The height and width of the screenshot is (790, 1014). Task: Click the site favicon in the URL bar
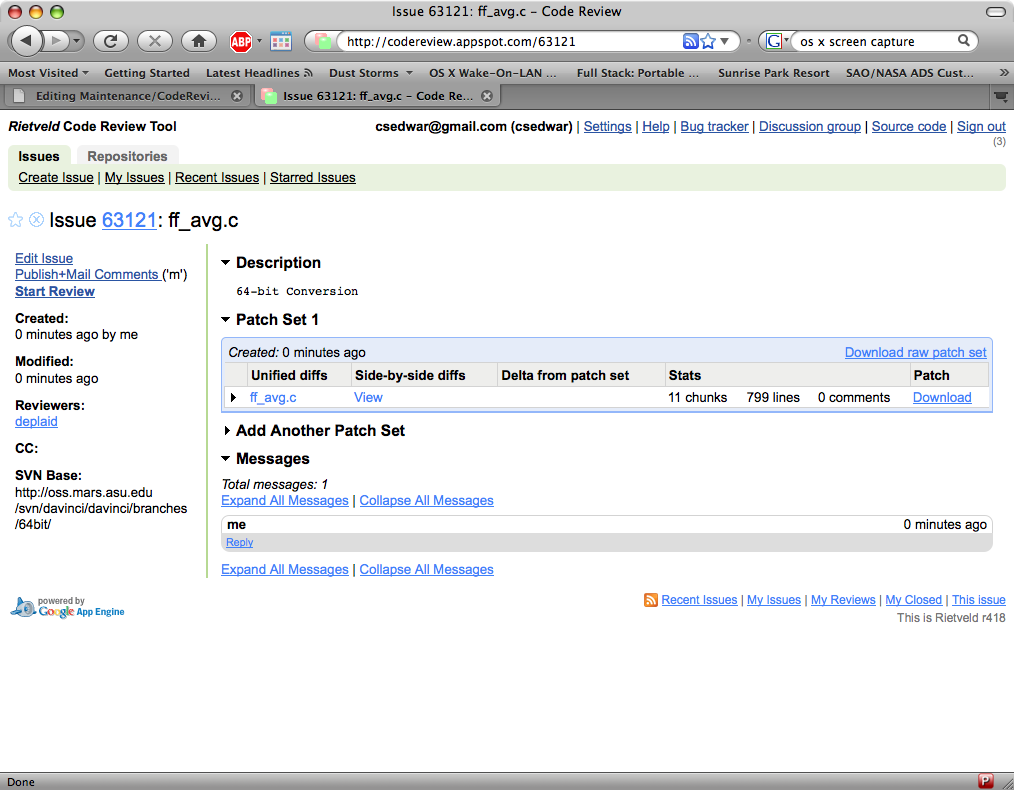click(x=323, y=41)
